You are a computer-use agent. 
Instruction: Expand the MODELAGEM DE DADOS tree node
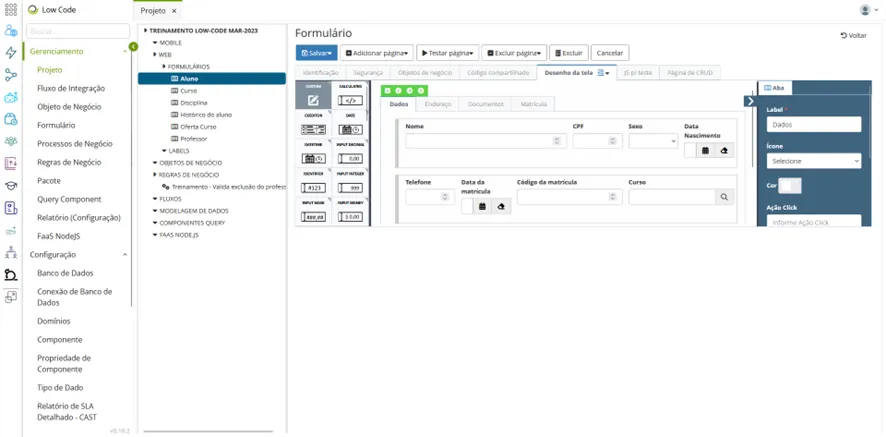pyautogui.click(x=154, y=211)
